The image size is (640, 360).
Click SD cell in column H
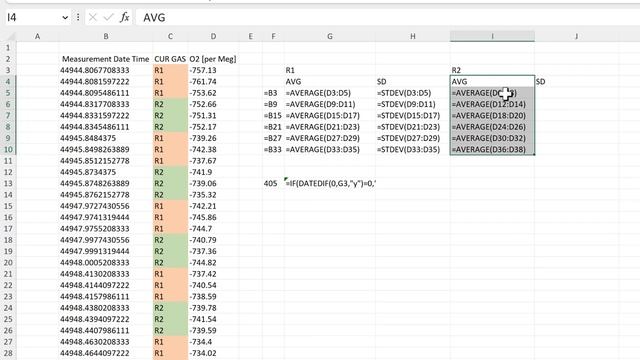pos(413,82)
